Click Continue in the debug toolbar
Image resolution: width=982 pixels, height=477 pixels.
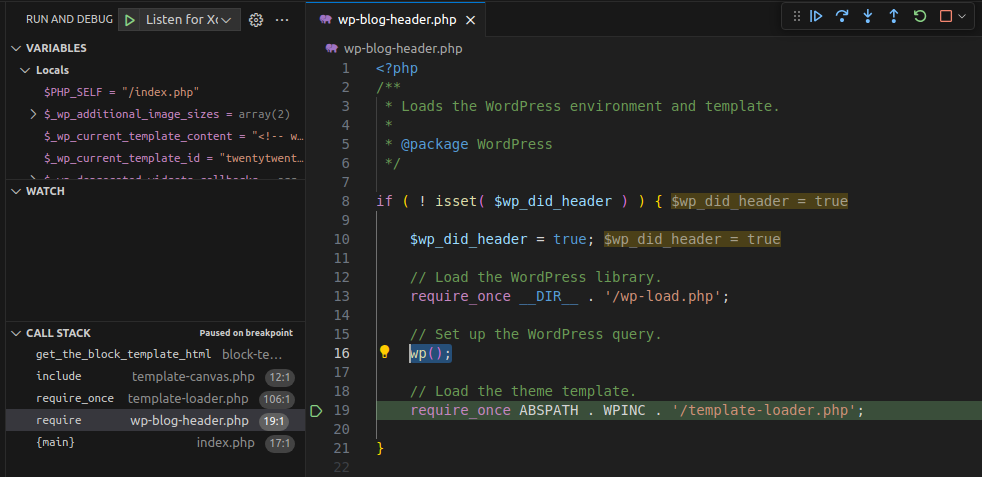[816, 17]
